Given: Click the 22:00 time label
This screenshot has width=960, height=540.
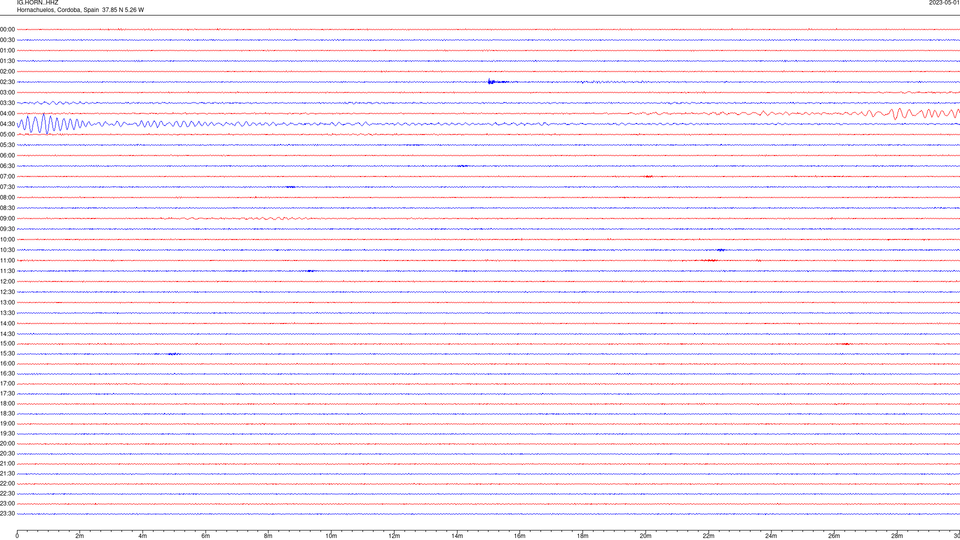Looking at the screenshot, I should pos(7,484).
